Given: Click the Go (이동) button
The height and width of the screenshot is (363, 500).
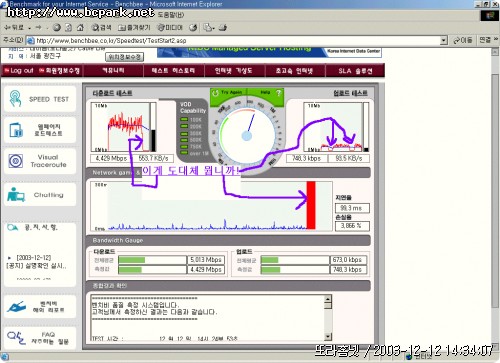Looking at the screenshot, I should [x=463, y=40].
